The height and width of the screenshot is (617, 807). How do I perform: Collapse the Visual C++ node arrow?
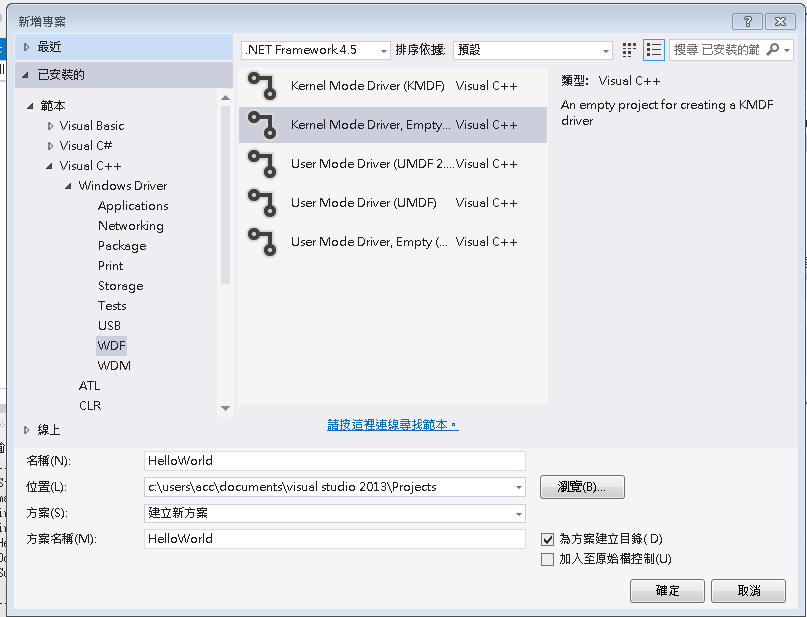pyautogui.click(x=49, y=166)
